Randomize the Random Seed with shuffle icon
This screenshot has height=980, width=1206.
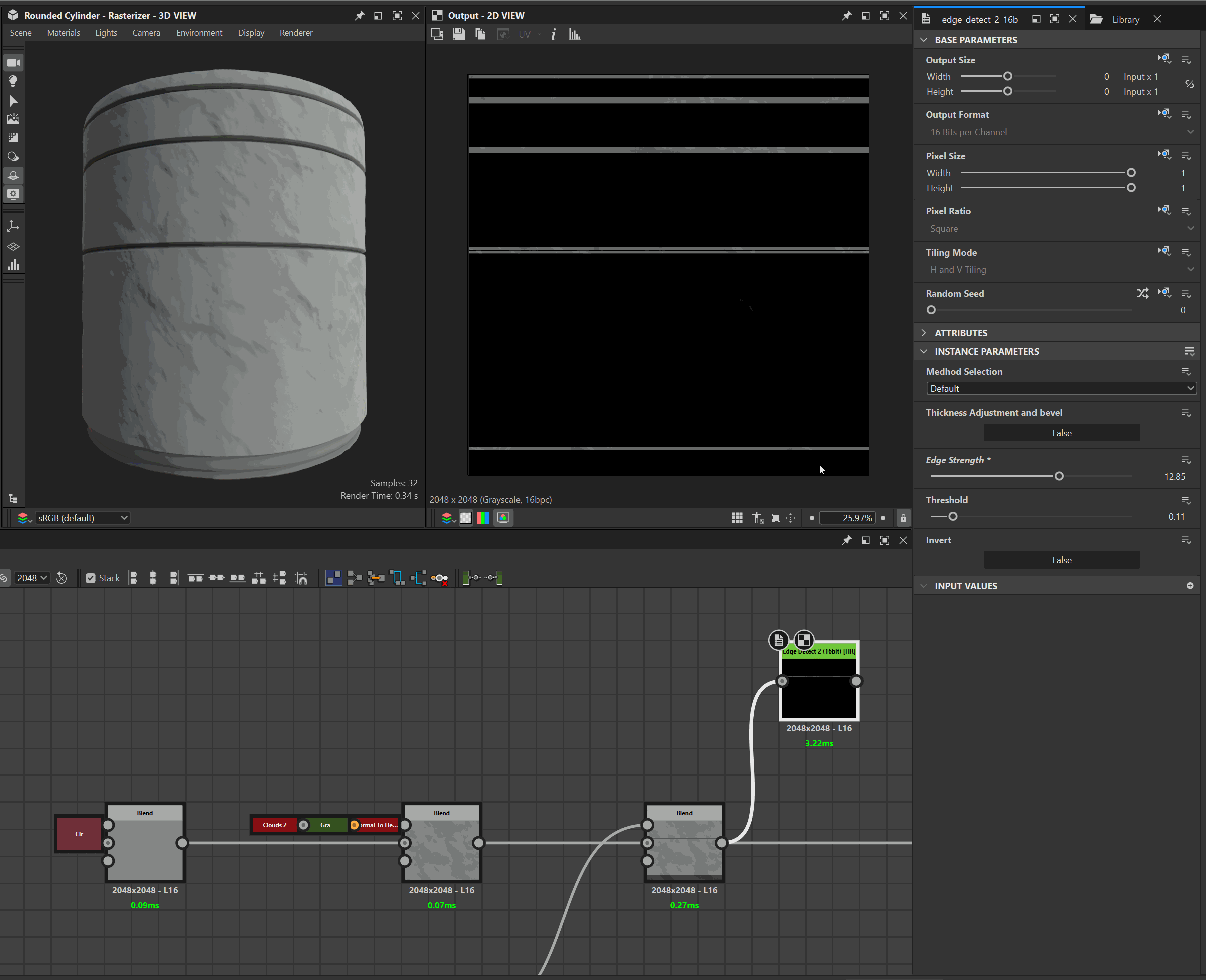1142,293
